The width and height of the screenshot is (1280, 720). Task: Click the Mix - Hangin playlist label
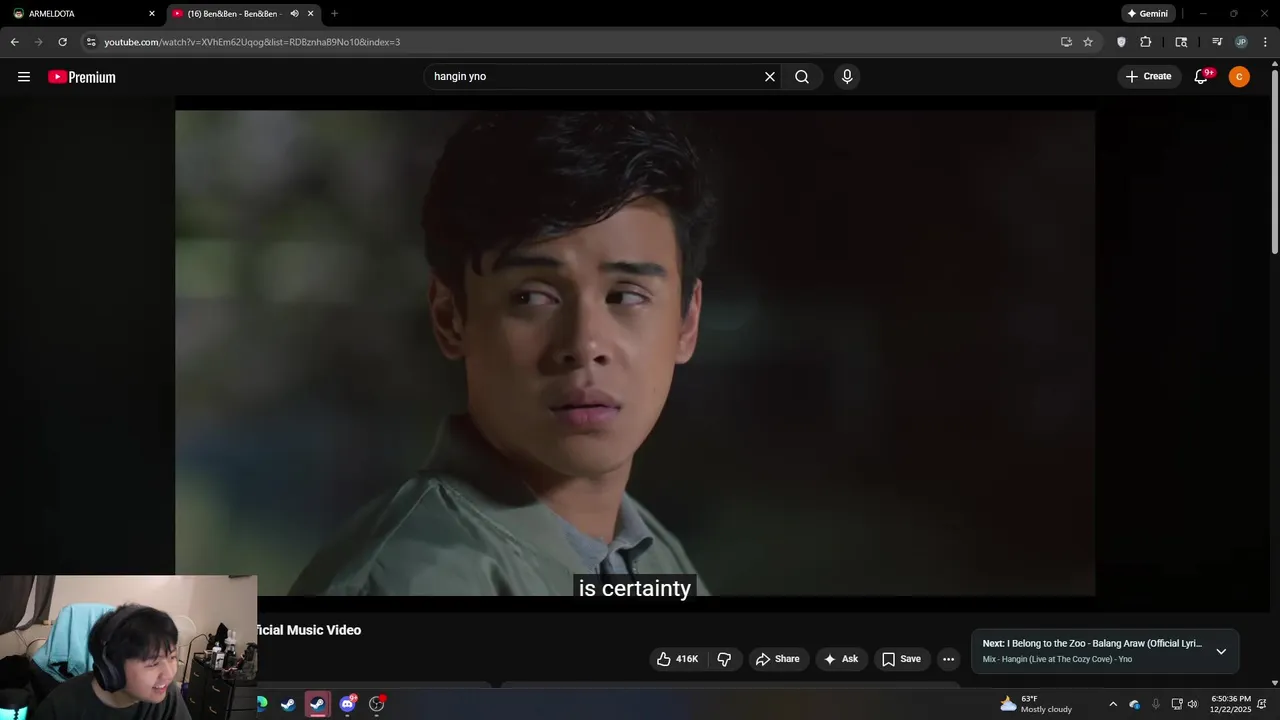pos(1057,659)
